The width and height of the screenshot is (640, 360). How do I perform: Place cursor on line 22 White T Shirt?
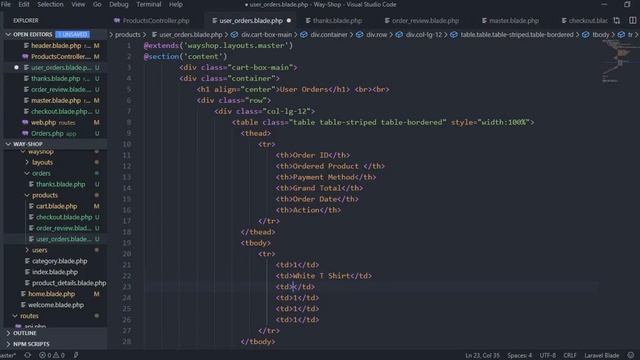click(323, 276)
